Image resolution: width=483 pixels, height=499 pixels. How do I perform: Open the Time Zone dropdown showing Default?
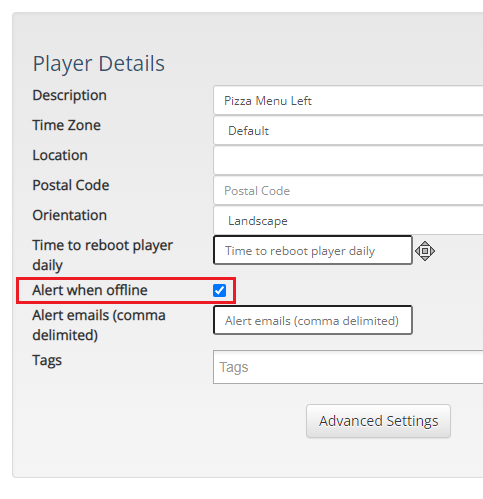[348, 130]
